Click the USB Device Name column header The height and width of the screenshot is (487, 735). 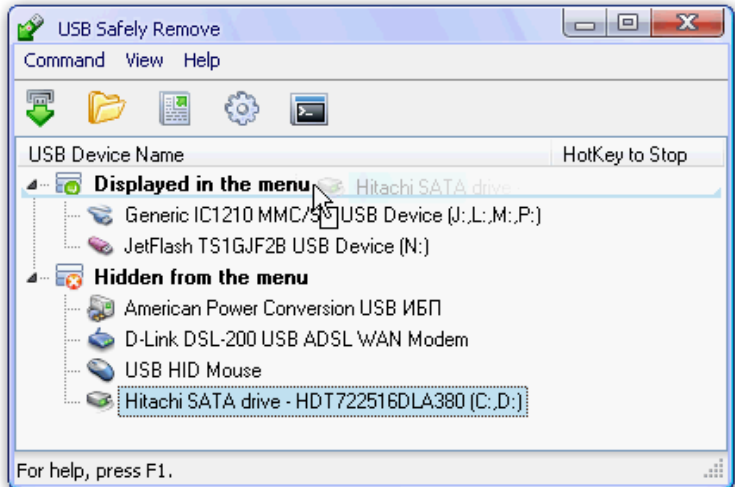pyautogui.click(x=285, y=154)
